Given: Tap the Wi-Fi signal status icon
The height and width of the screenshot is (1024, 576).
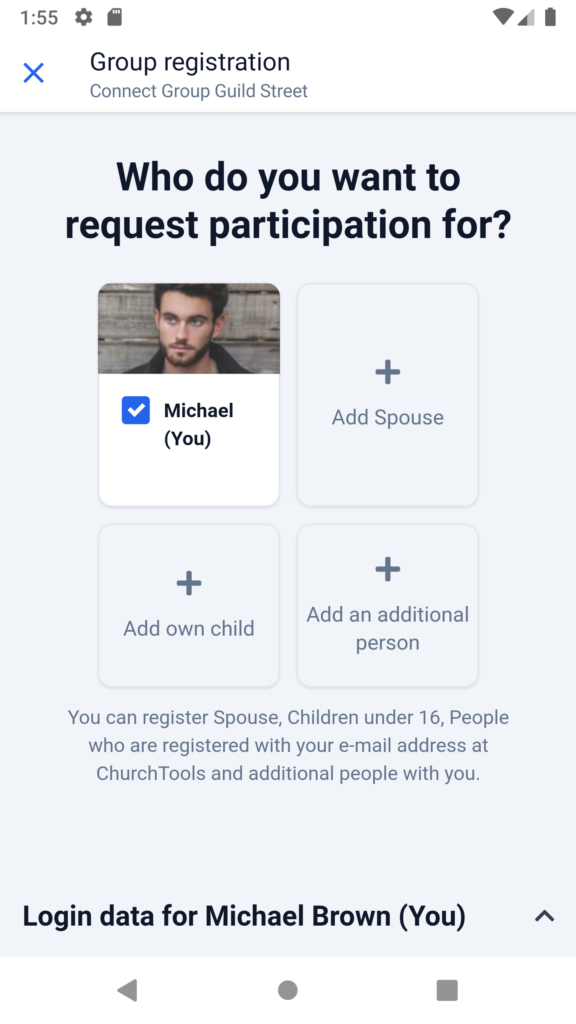Looking at the screenshot, I should click(x=502, y=17).
